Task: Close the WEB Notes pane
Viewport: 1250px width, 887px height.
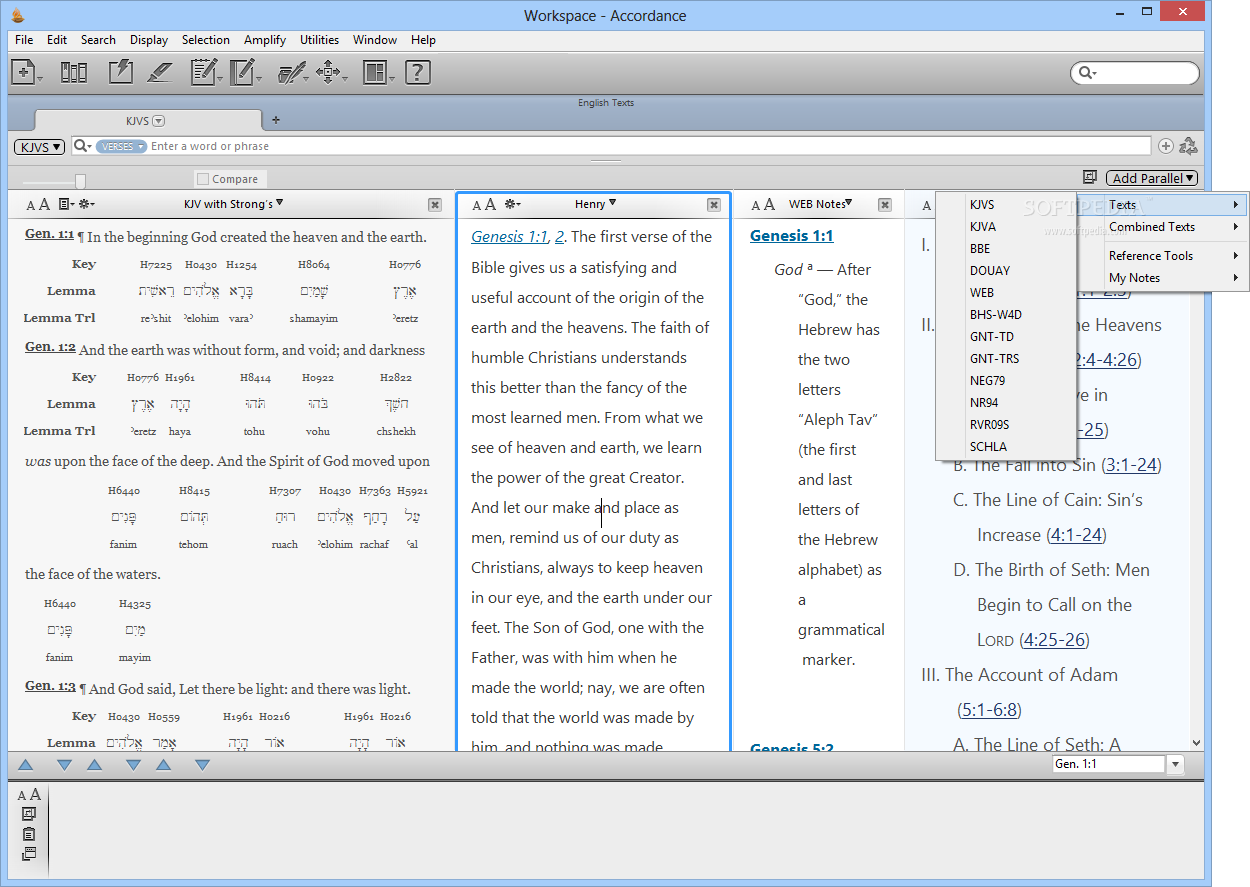Action: tap(885, 204)
